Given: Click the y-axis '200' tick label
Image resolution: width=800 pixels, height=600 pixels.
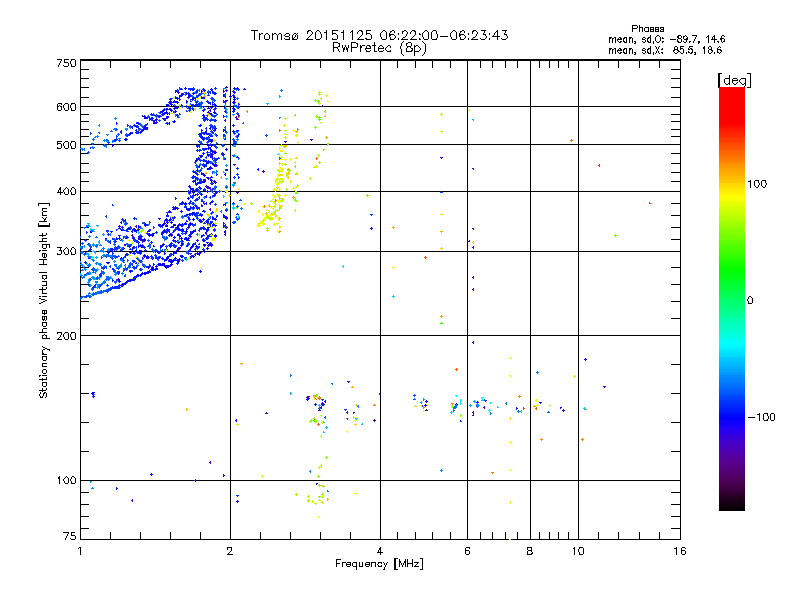Looking at the screenshot, I should (x=66, y=336).
